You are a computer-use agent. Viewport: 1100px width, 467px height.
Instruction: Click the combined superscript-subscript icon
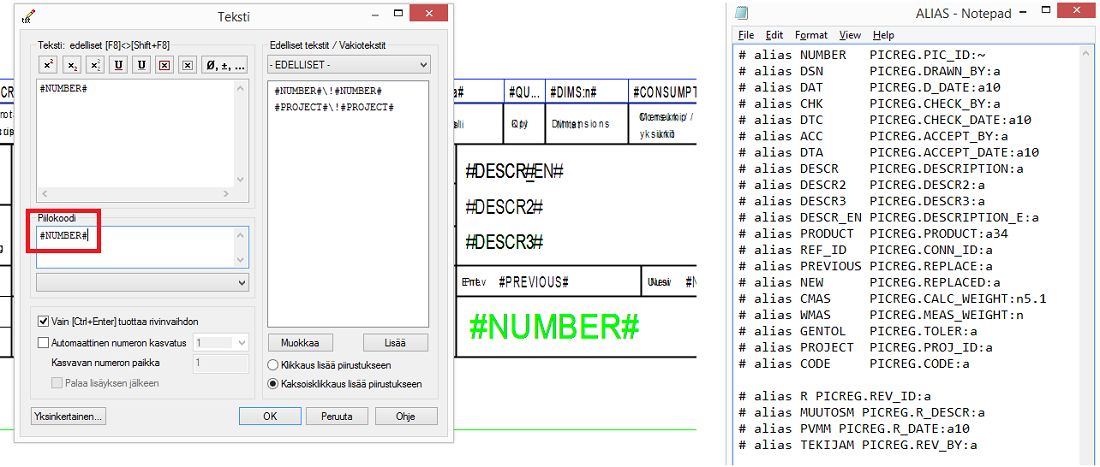click(95, 65)
